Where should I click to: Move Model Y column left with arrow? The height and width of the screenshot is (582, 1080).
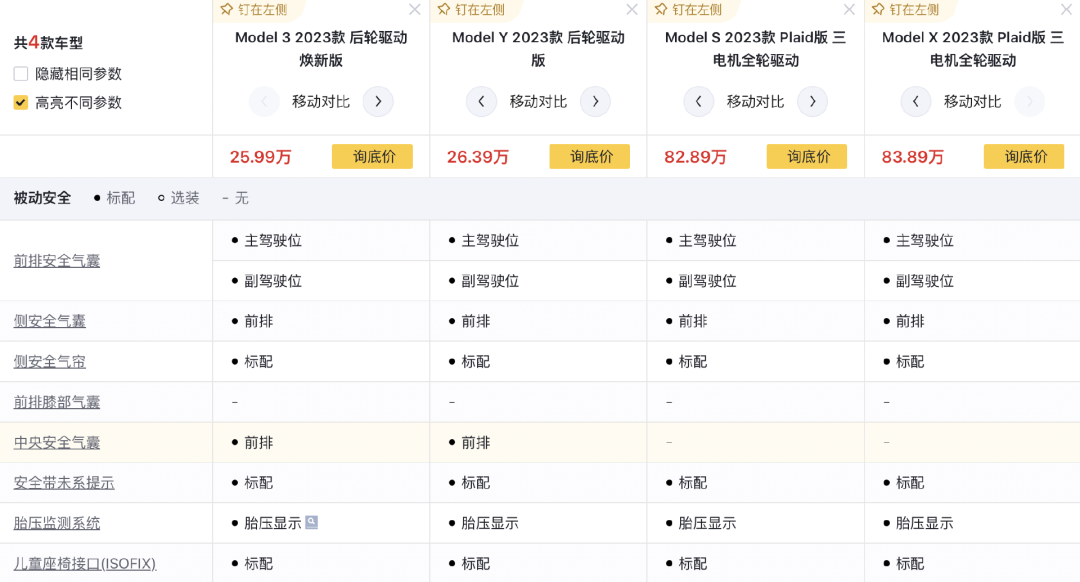[x=481, y=102]
